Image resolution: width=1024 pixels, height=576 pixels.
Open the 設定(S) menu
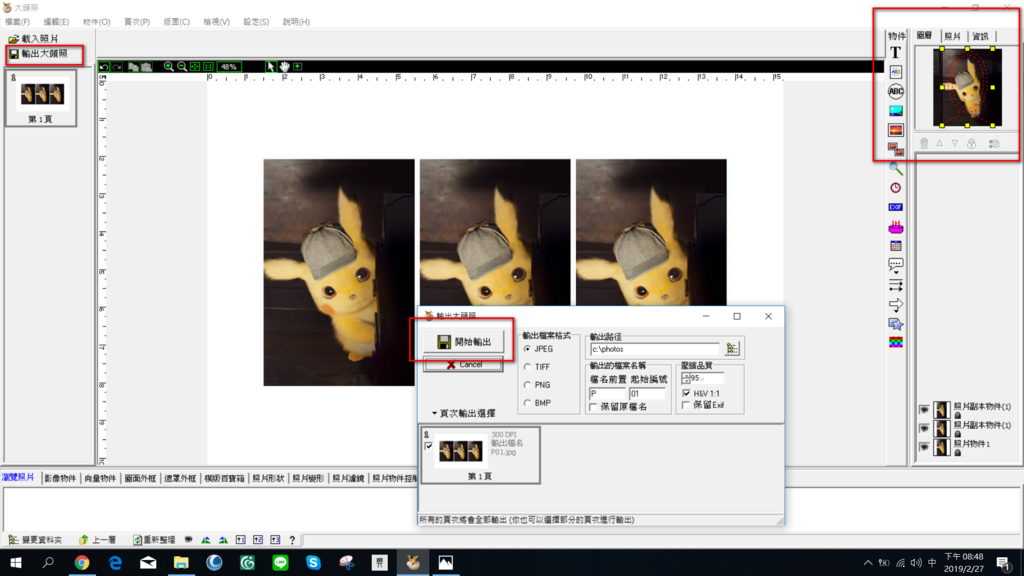[x=256, y=22]
